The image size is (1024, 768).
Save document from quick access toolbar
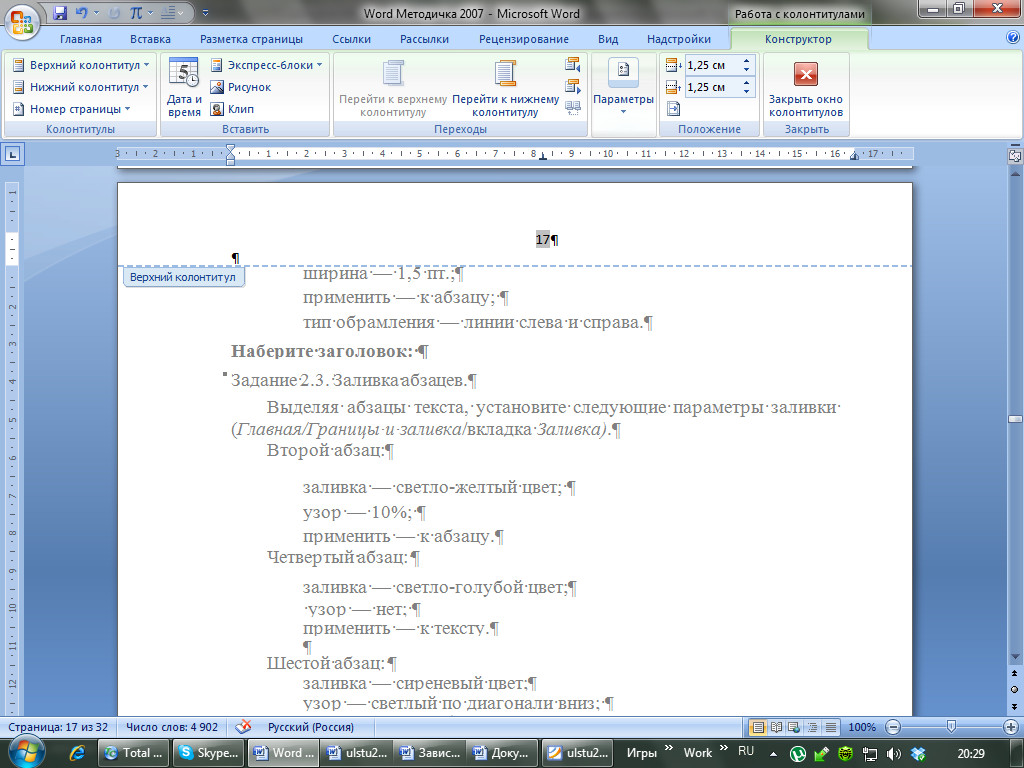60,12
